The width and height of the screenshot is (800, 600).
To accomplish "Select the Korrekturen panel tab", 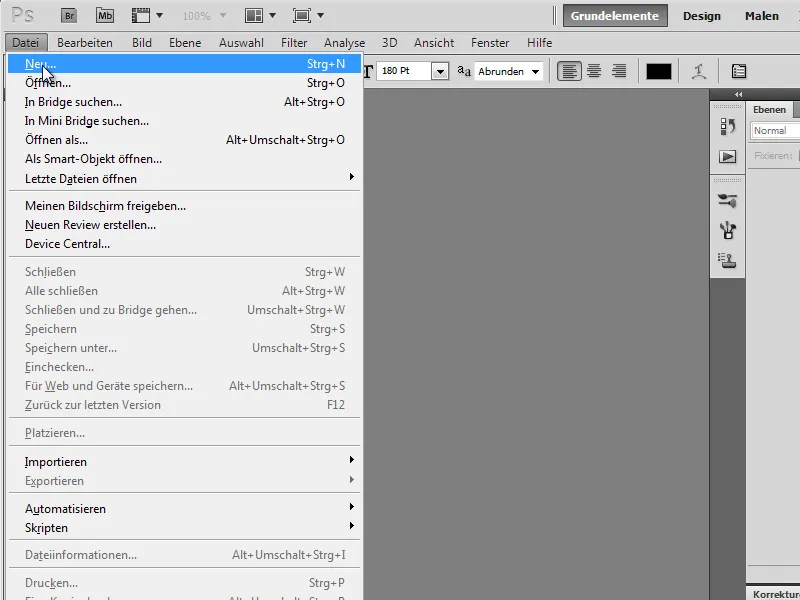I will (x=776, y=594).
